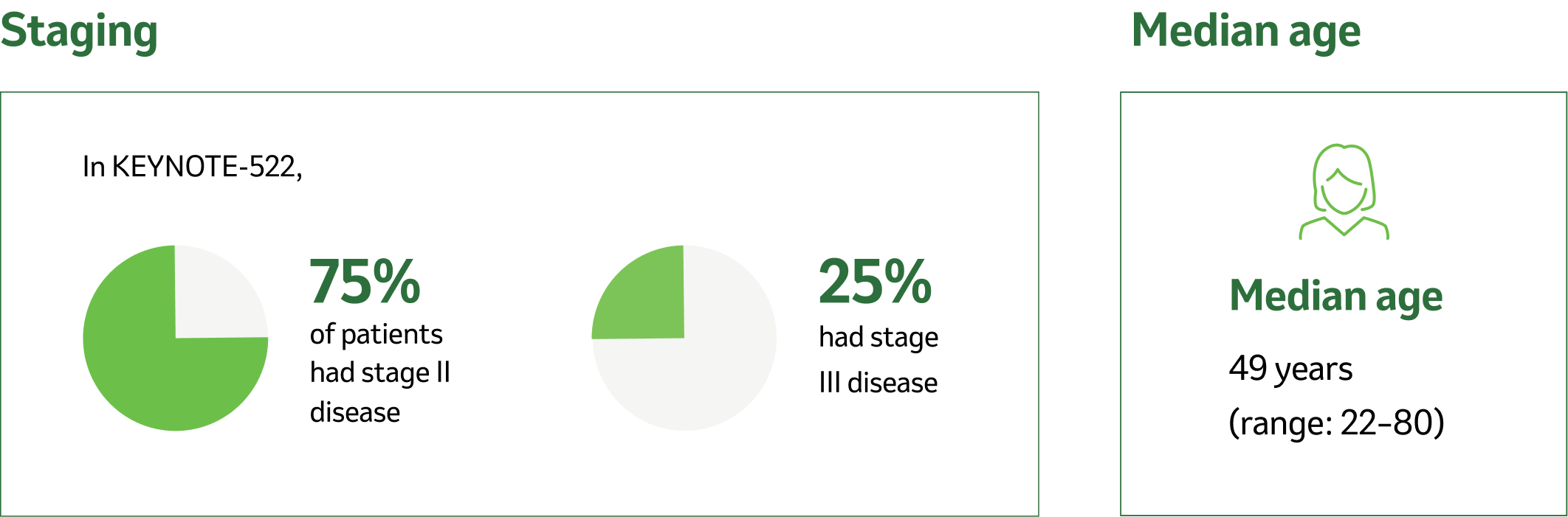Click the "III disease" text line

pyautogui.click(x=878, y=383)
